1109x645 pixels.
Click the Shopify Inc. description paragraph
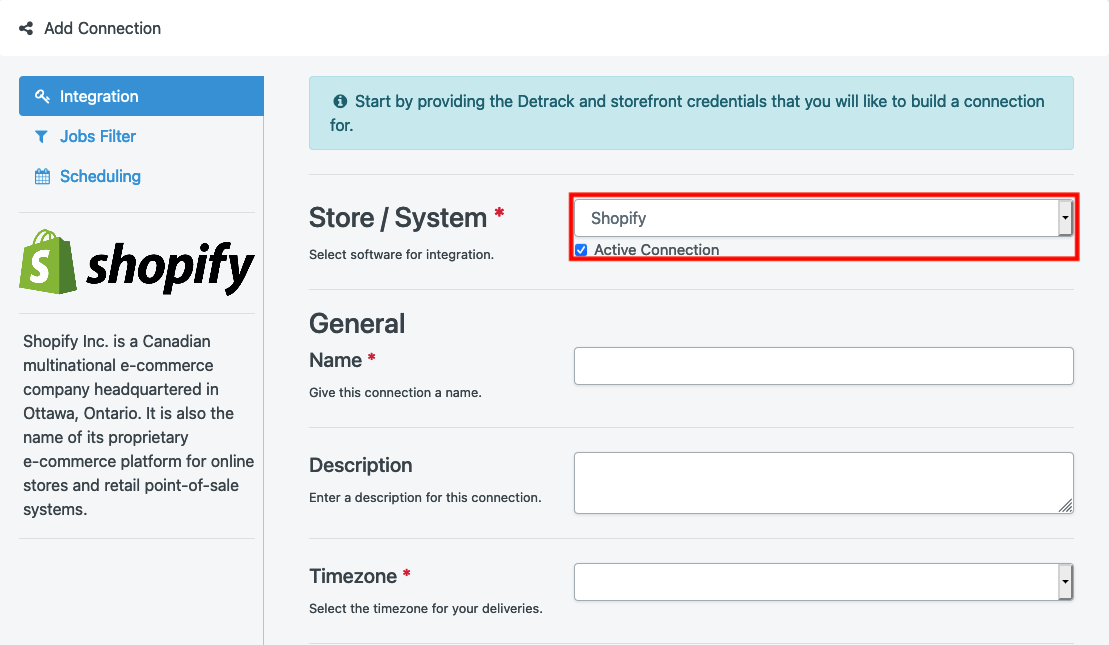139,425
